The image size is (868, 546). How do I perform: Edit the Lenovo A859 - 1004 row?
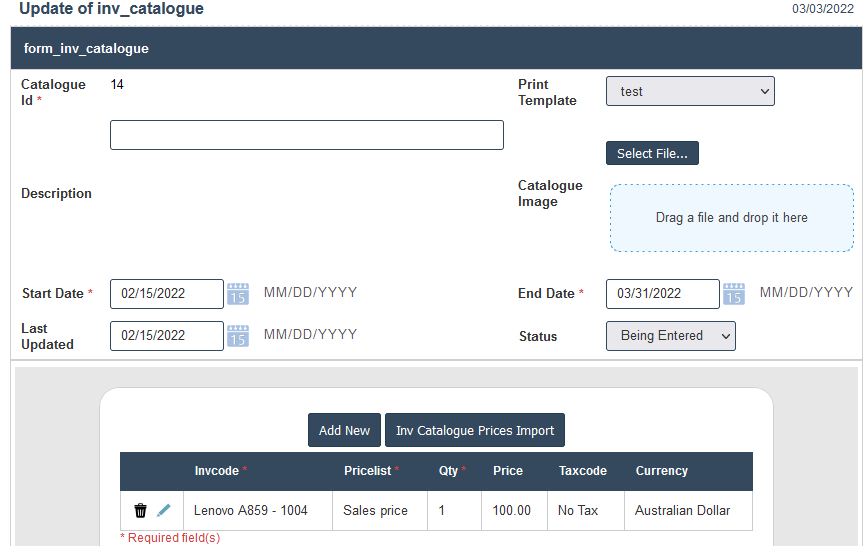tap(163, 511)
